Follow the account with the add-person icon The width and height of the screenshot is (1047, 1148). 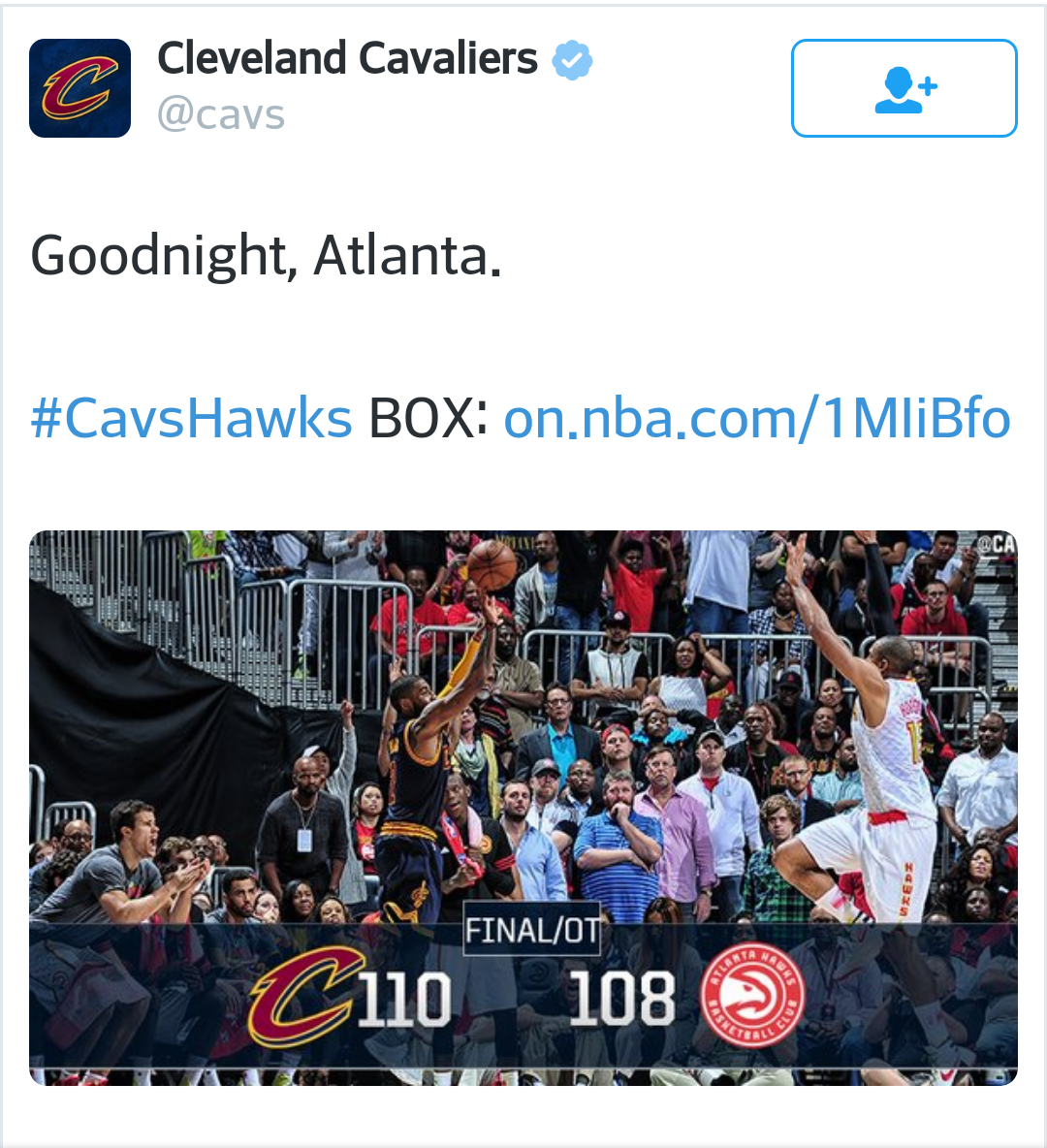click(x=904, y=88)
